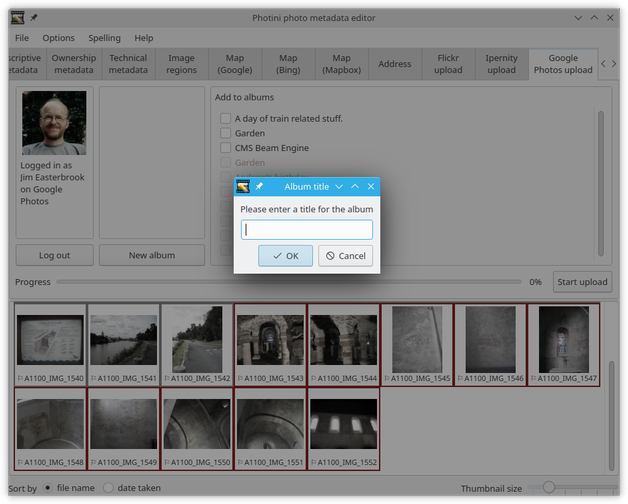This screenshot has width=628, height=504.
Task: Open the File menu
Action: click(22, 38)
